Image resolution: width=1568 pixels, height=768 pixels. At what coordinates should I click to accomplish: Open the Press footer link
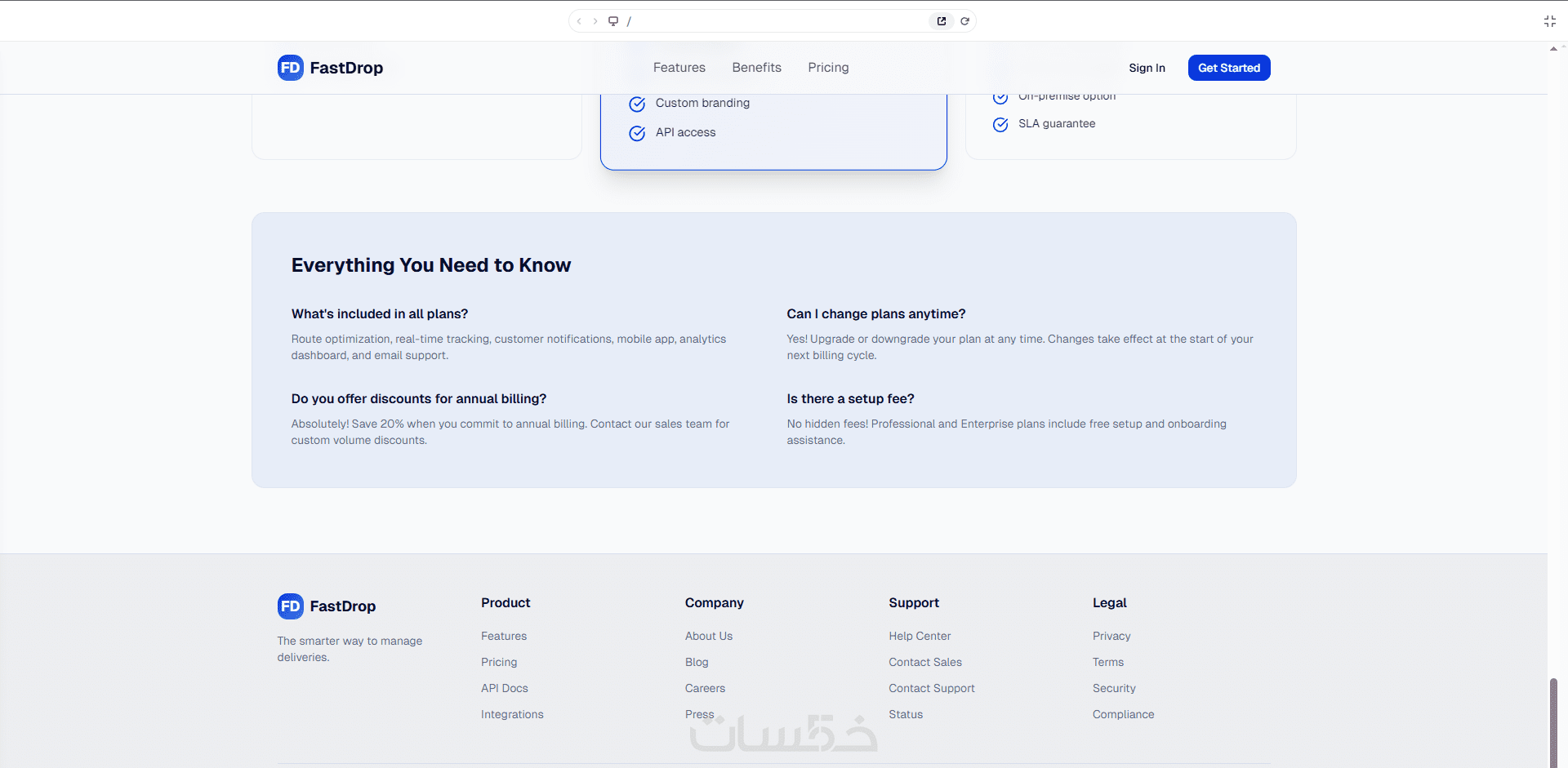700,714
